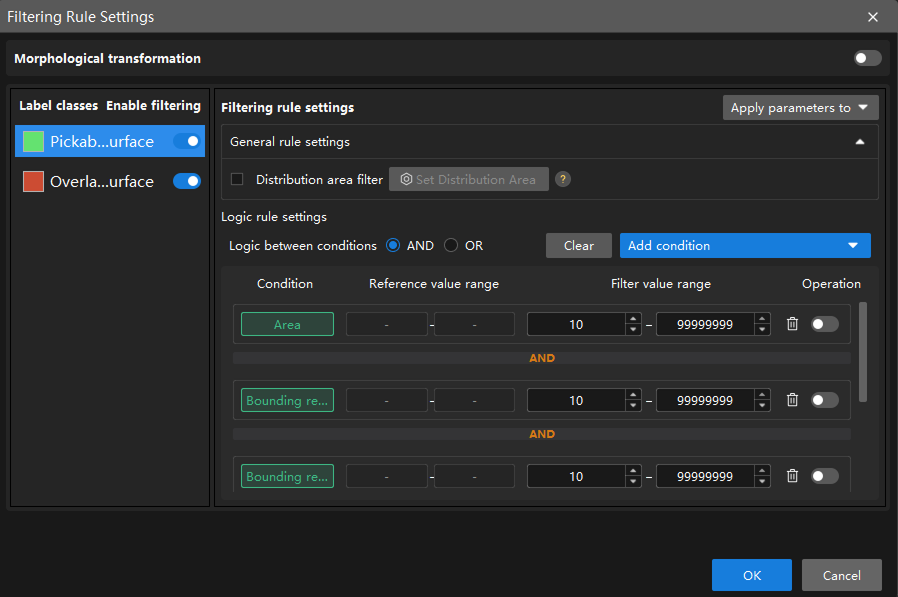Select the OR logic radio button

pyautogui.click(x=451, y=245)
